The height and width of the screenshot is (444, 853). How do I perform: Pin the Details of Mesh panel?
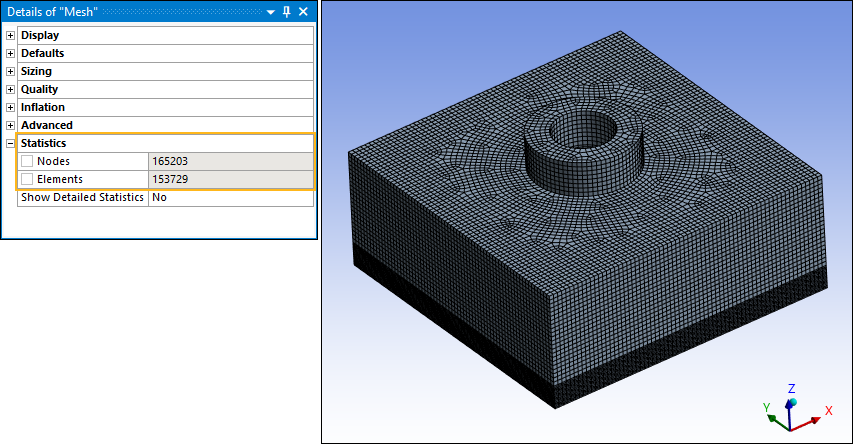[287, 12]
